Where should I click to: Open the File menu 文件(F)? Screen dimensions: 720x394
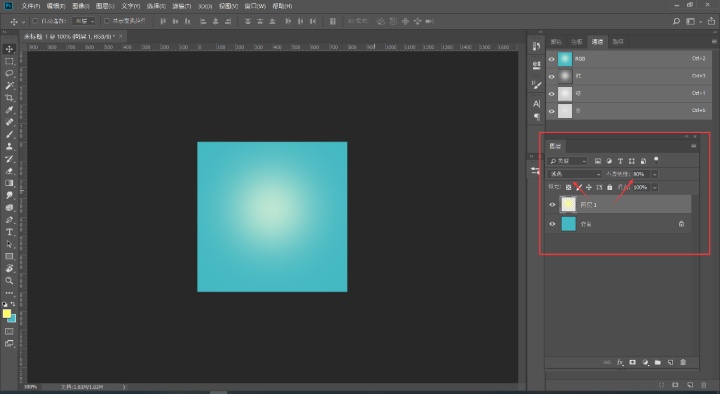click(x=30, y=6)
